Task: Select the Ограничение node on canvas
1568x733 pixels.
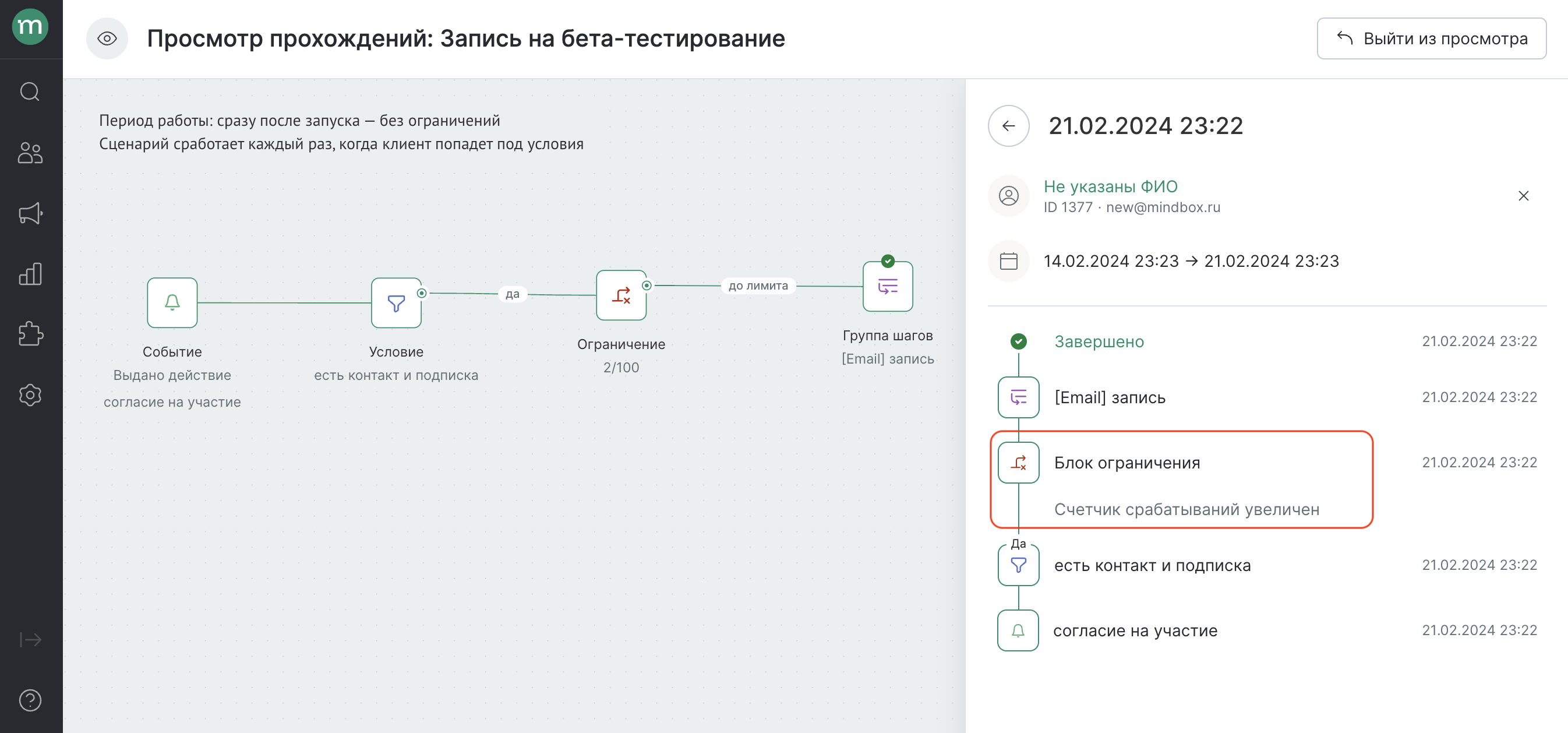Action: coord(621,295)
